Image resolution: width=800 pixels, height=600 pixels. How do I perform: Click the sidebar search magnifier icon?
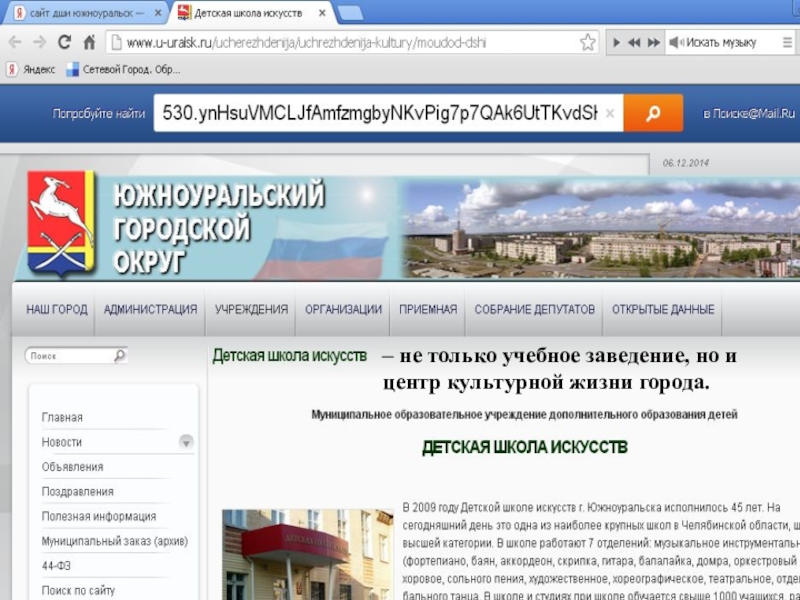120,355
